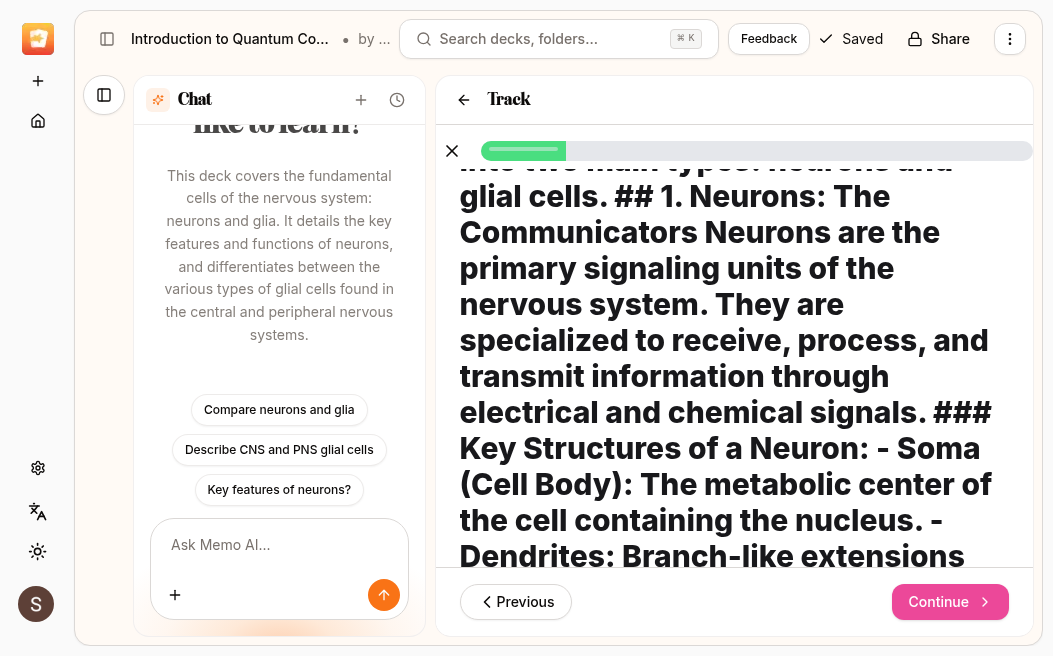Open chat history clock icon
This screenshot has height=656, width=1053.
397,100
